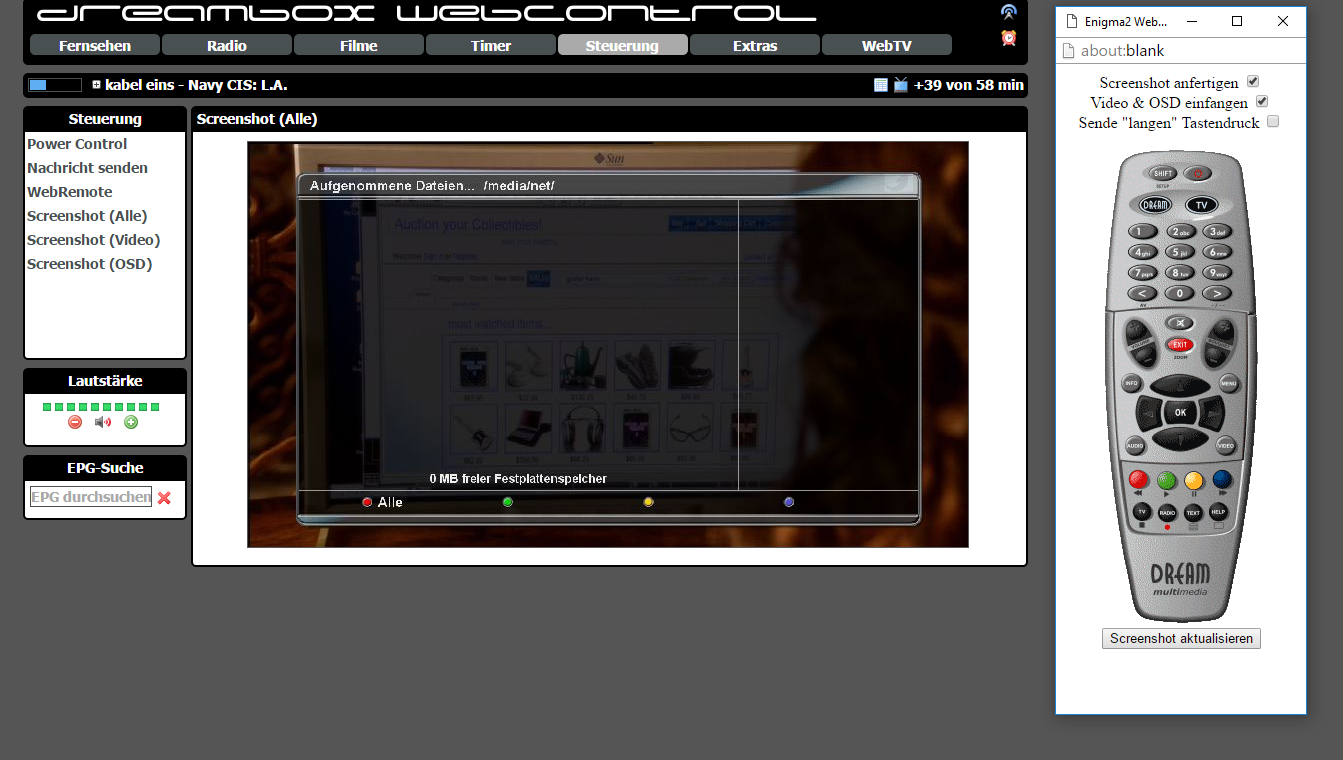This screenshot has height=760, width=1343.
Task: Open the Timer tab
Action: pyautogui.click(x=490, y=46)
